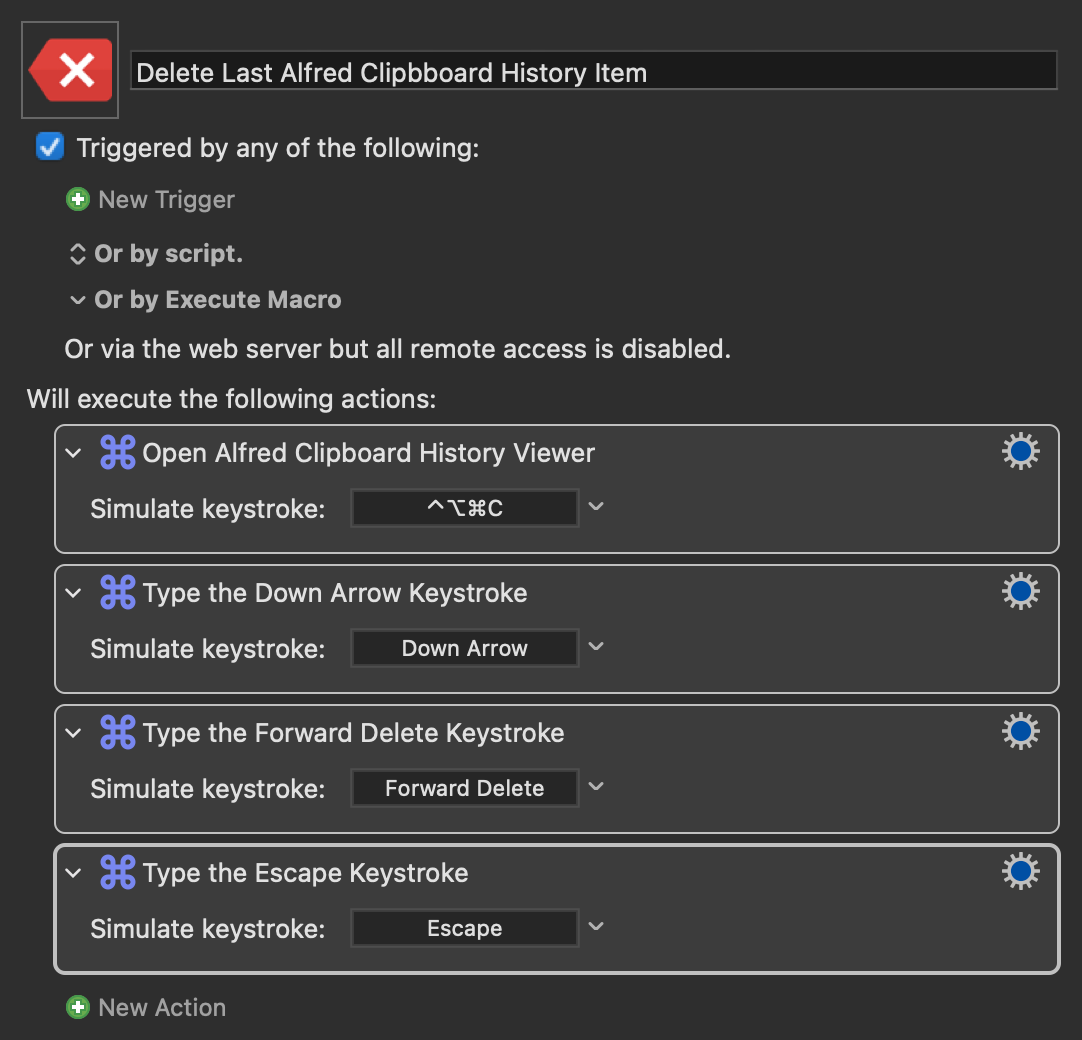Edit the macro name field

pos(593,70)
